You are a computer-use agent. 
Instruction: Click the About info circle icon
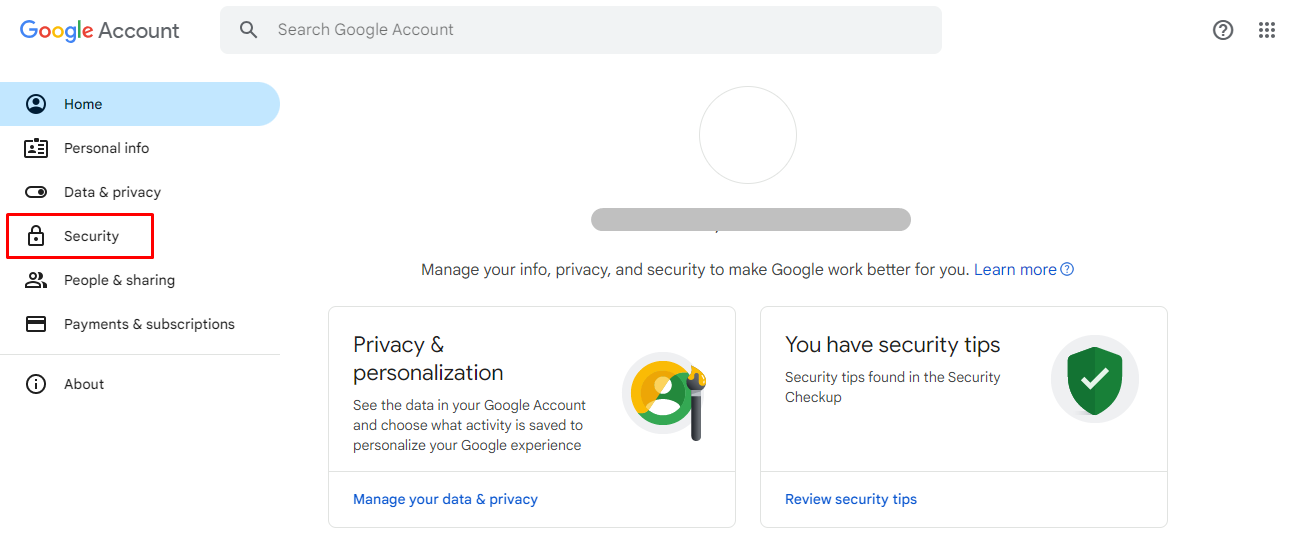[36, 384]
